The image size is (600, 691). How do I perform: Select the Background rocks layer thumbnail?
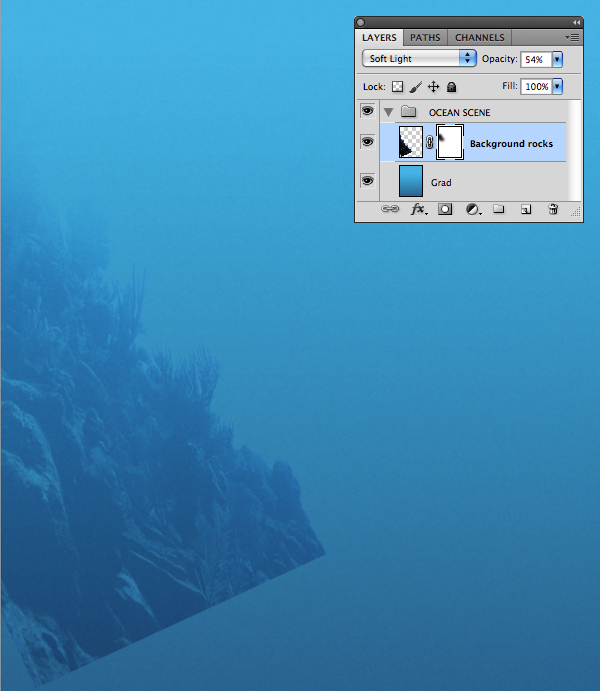point(411,142)
